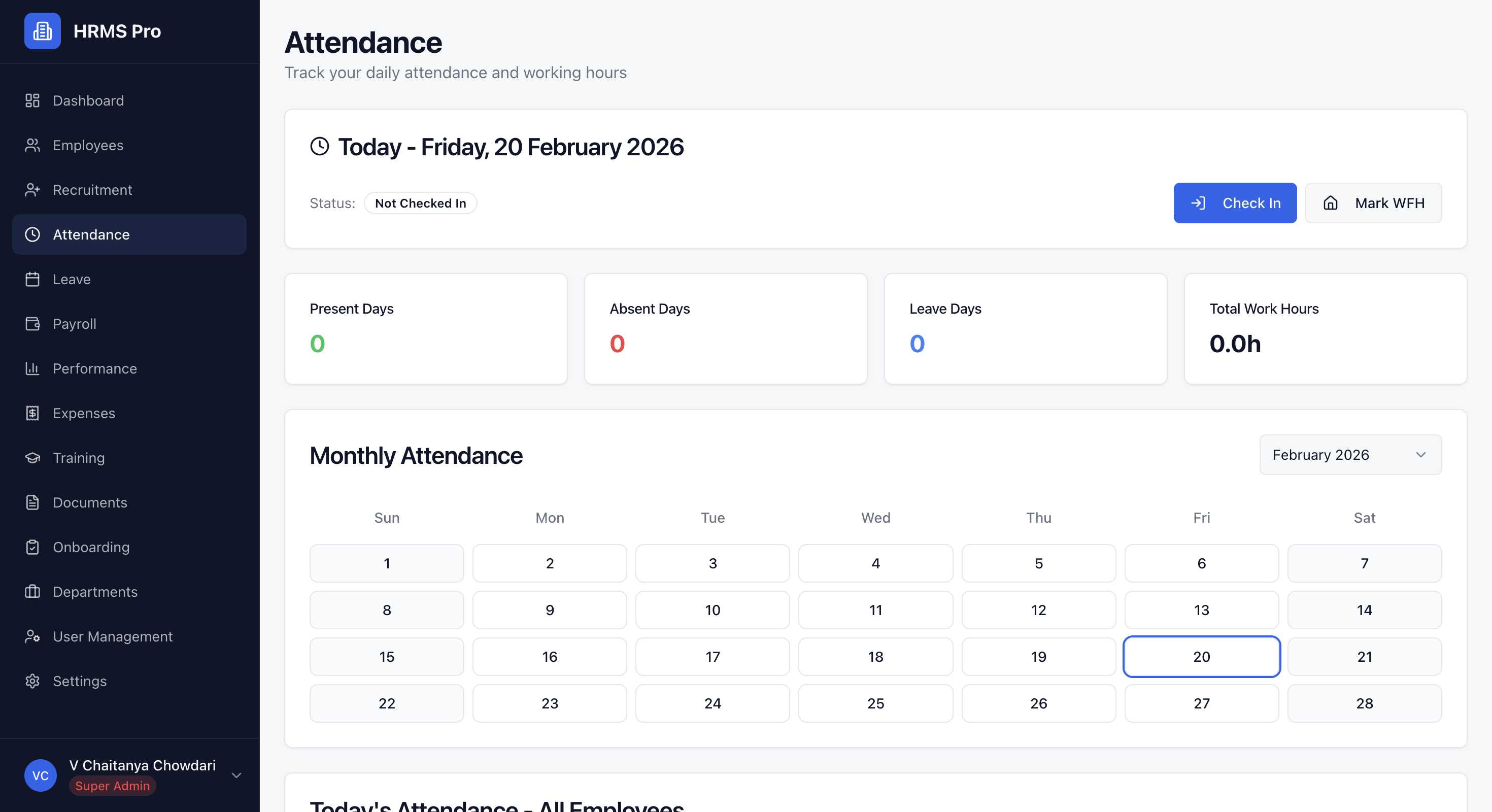Open the February 2026 month dropdown
This screenshot has height=812, width=1492.
coord(1350,455)
